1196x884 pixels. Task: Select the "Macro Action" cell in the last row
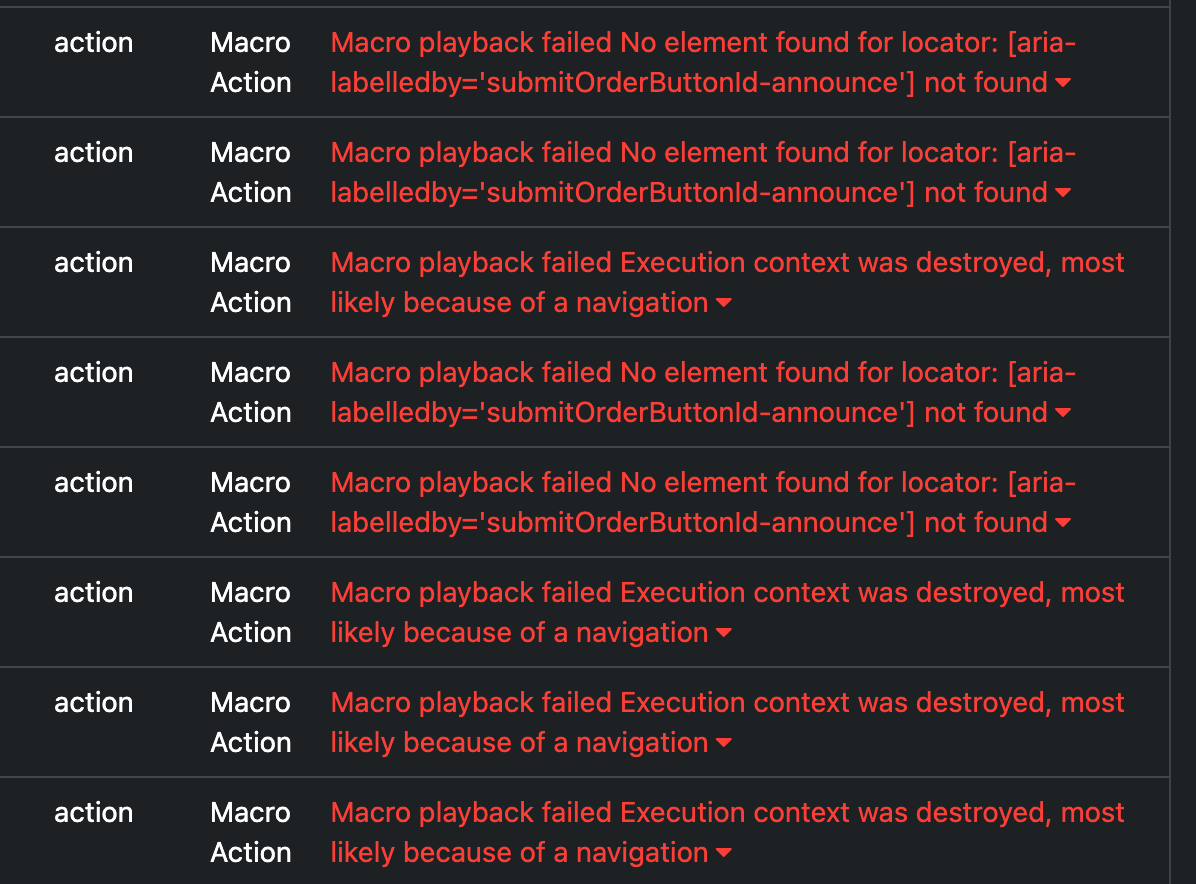click(250, 832)
